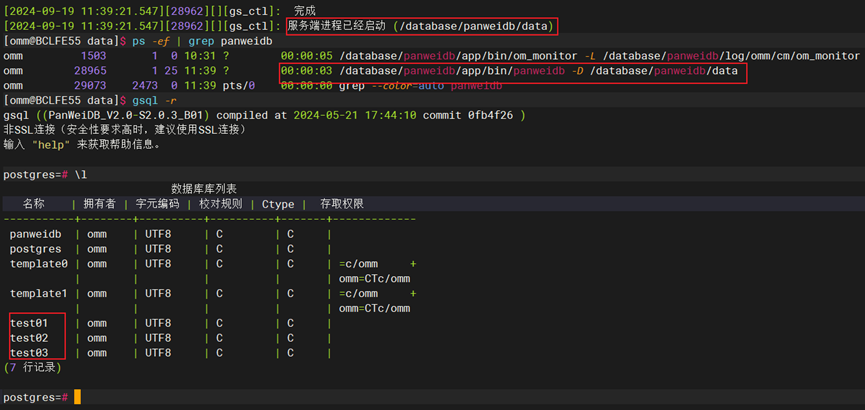Click the owner 'omm' in the test03 row
This screenshot has width=865, height=410.
click(x=97, y=353)
